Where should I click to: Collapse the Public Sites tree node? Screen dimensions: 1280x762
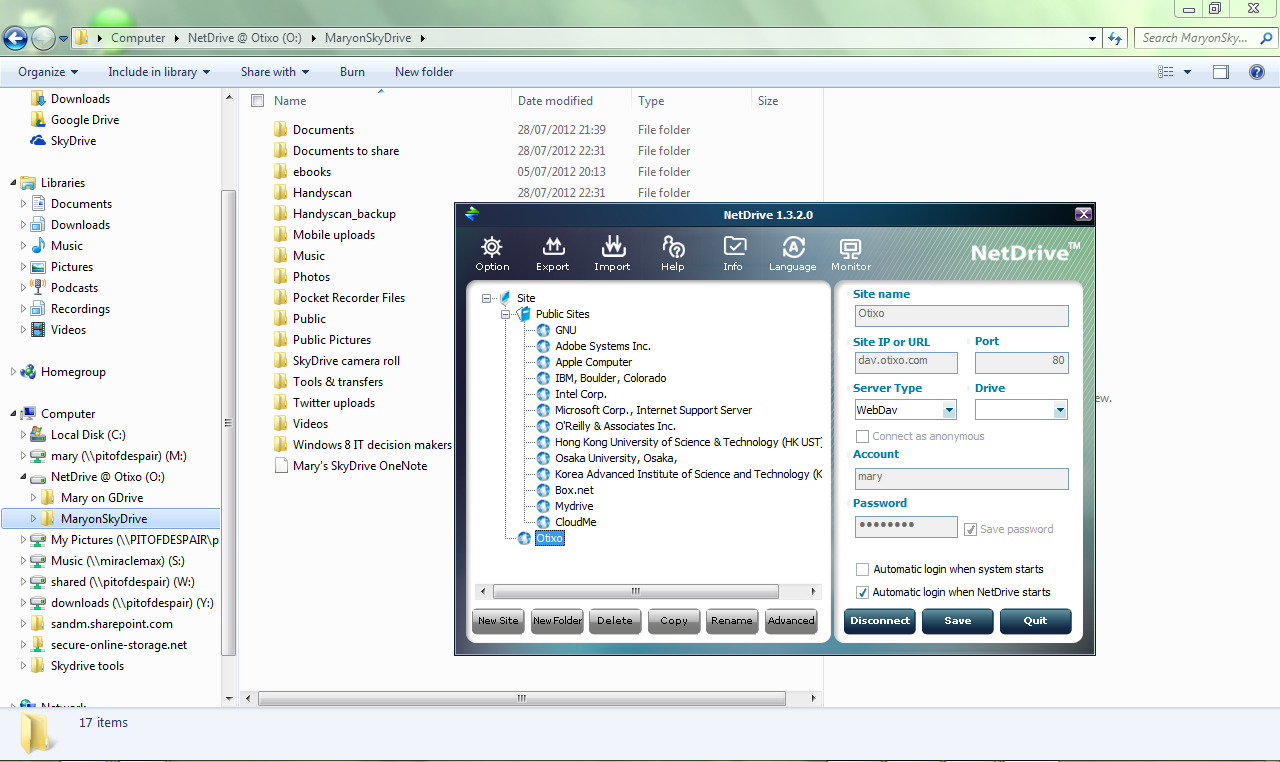[x=506, y=314]
